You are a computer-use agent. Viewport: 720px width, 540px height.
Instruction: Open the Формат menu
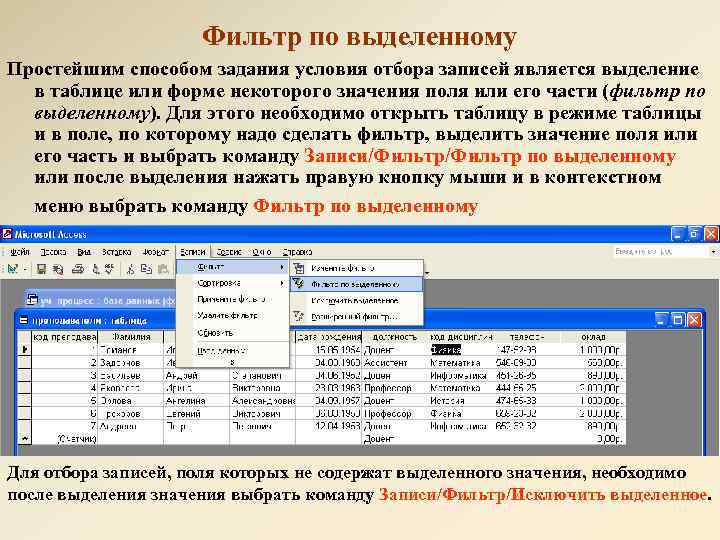[155, 252]
